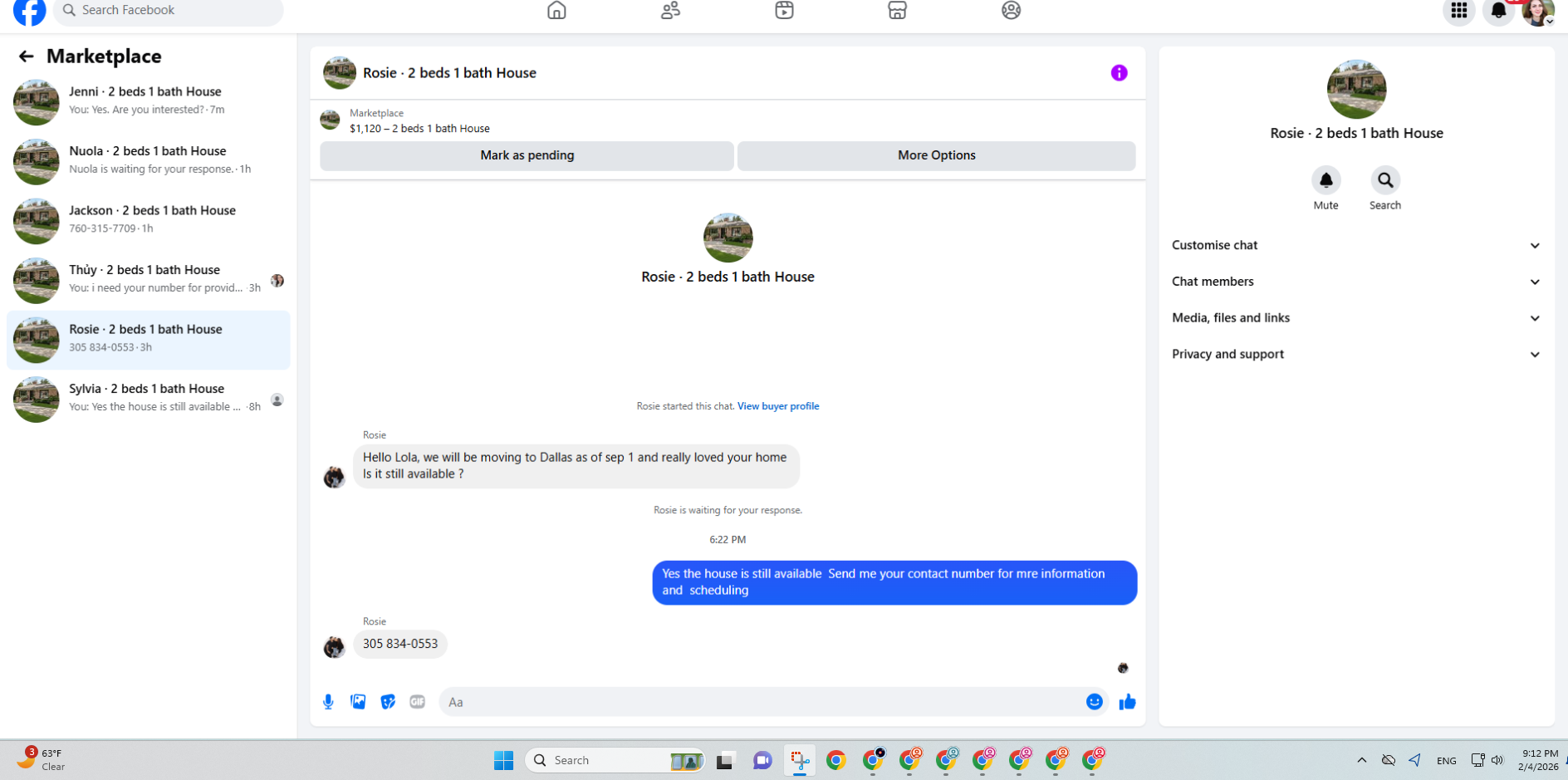This screenshot has width=1568, height=780.
Task: Click Rosie's message Hello Lola
Action: [576, 466]
